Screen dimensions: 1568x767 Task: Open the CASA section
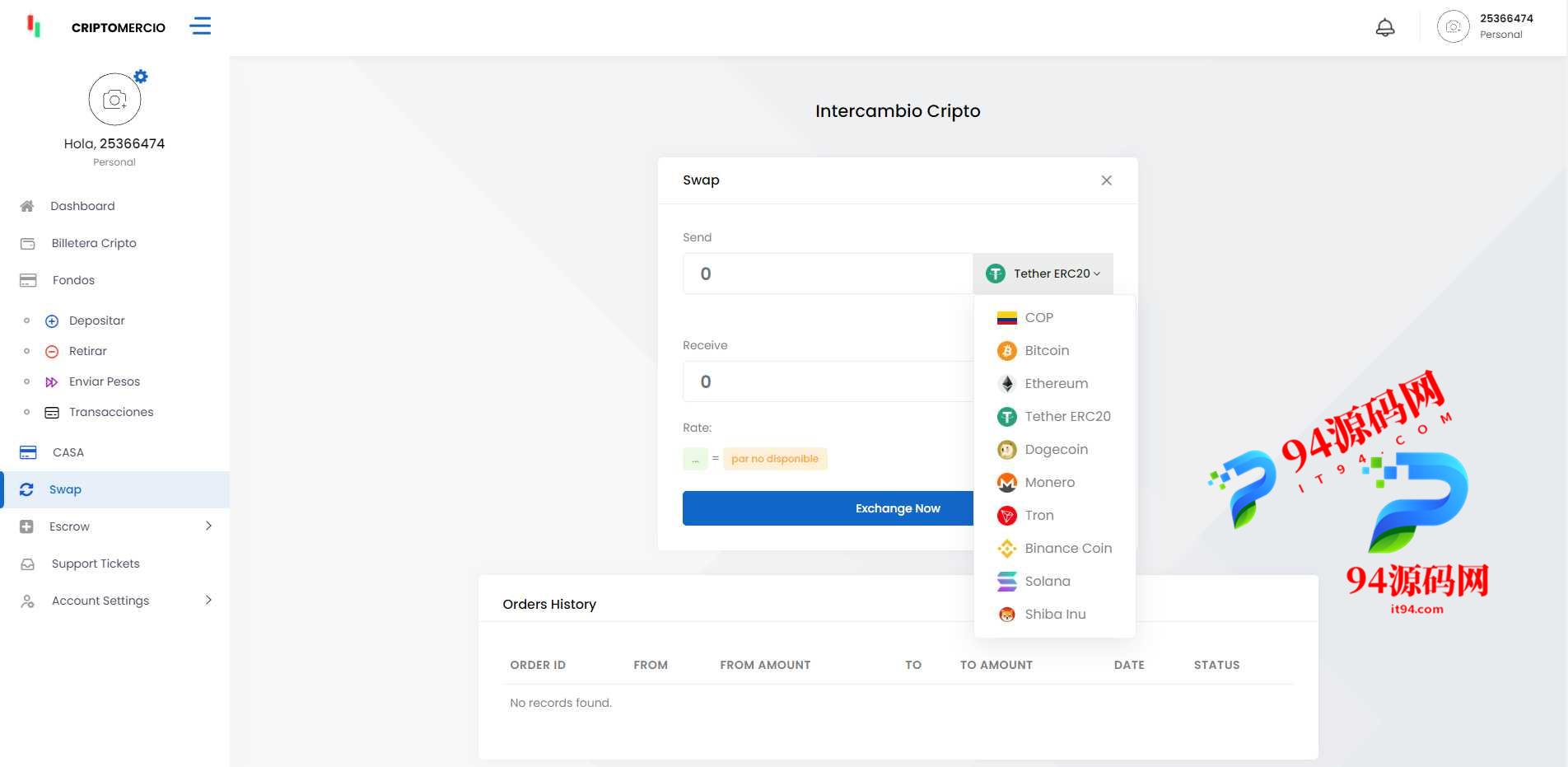pos(68,452)
